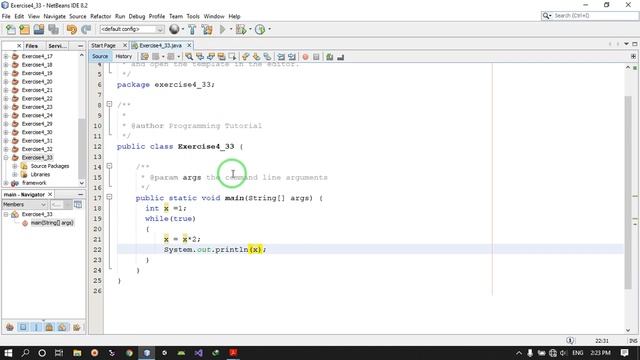The width and height of the screenshot is (640, 360).
Task: Expand the Source Packages node
Action: (15, 166)
